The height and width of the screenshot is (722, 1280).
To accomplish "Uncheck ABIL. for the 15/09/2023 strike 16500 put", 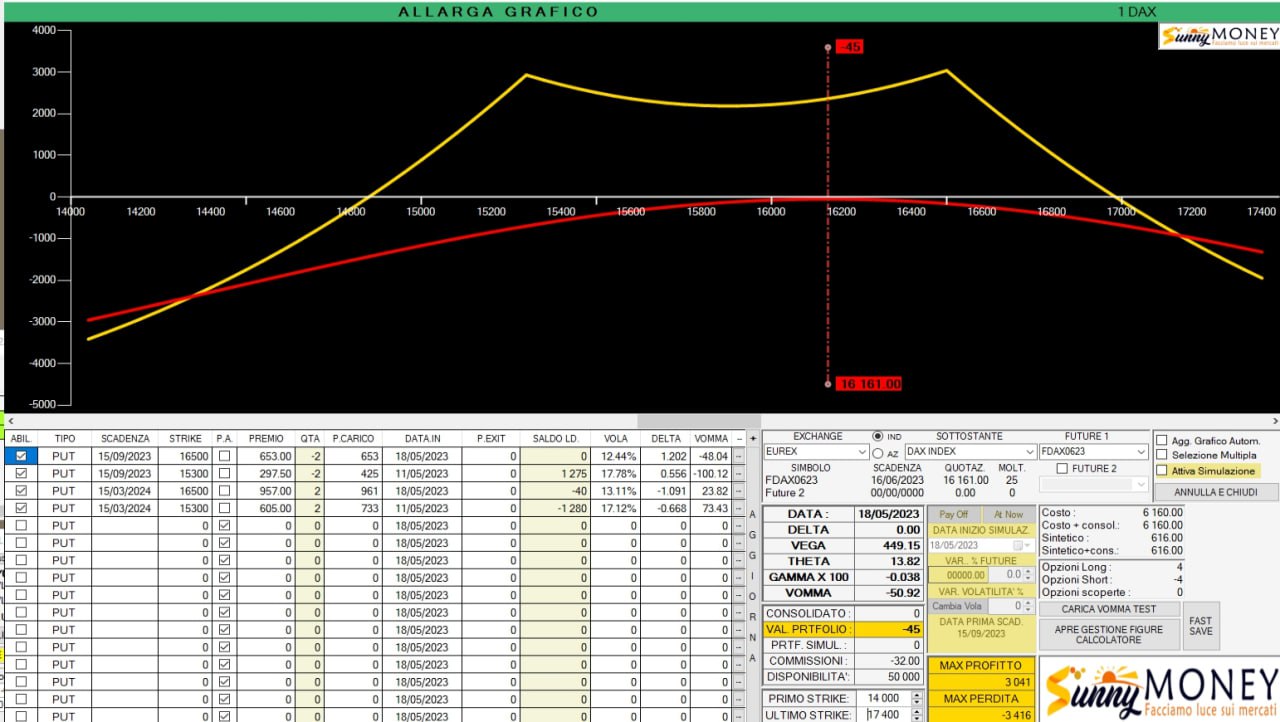I will coord(23,456).
